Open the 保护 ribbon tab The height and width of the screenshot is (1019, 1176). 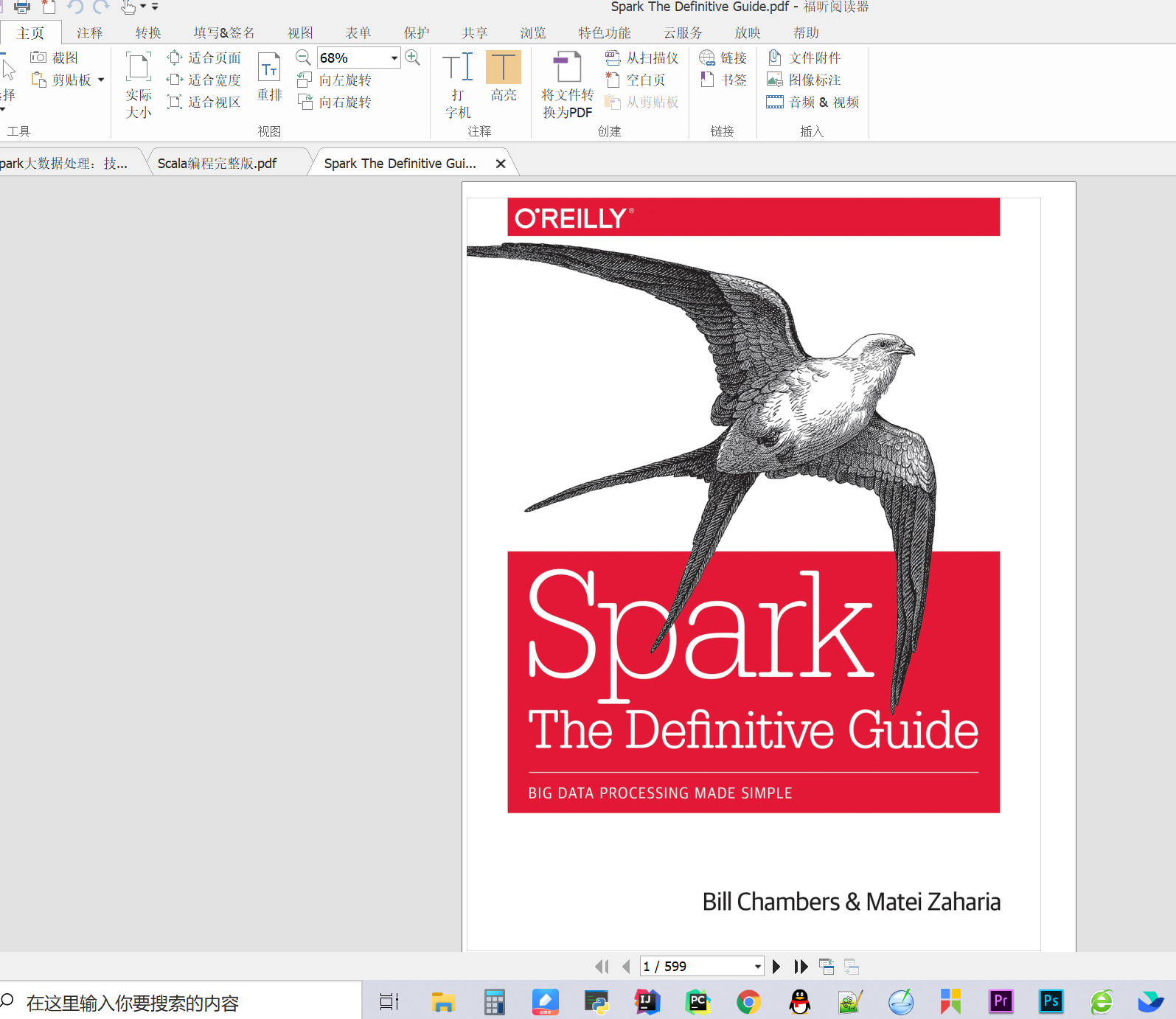pos(417,33)
